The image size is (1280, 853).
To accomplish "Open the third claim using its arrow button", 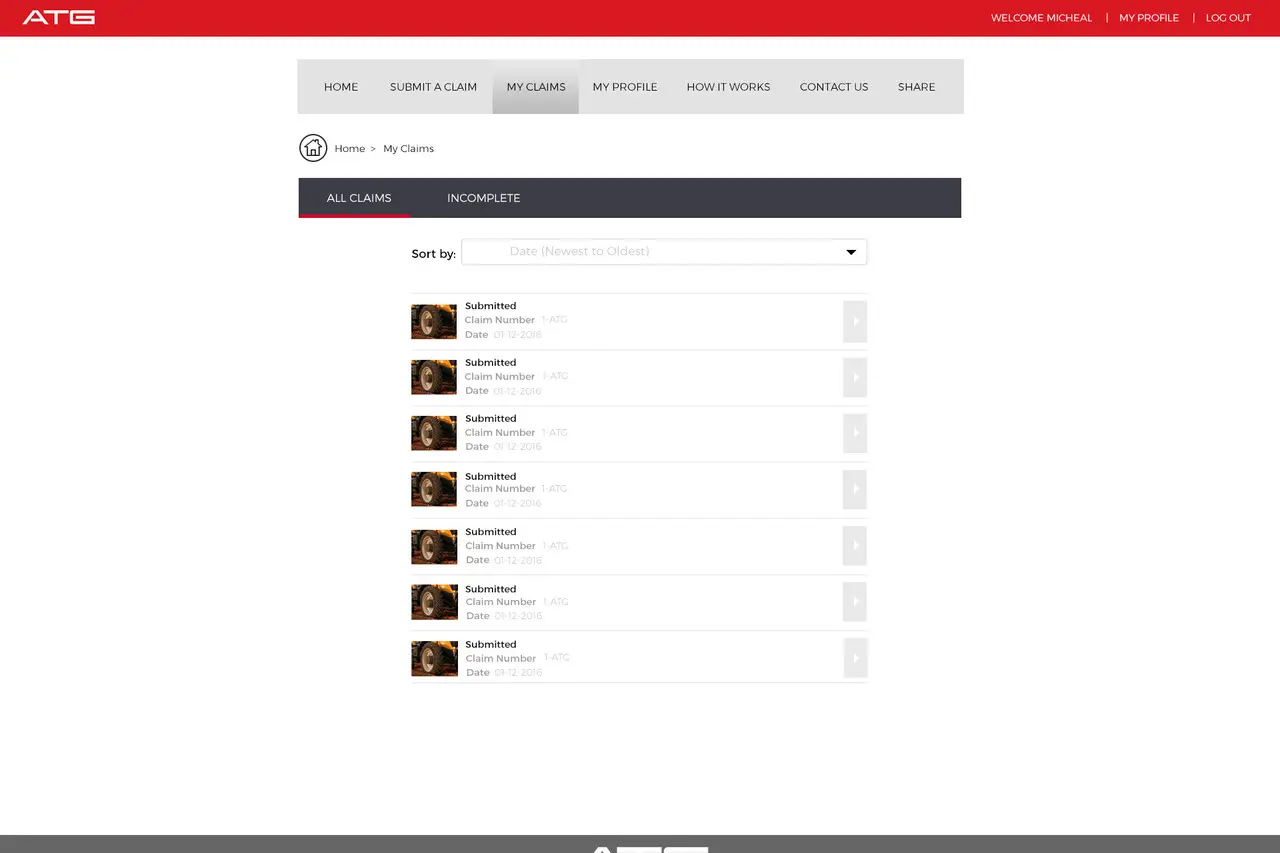I will point(855,433).
